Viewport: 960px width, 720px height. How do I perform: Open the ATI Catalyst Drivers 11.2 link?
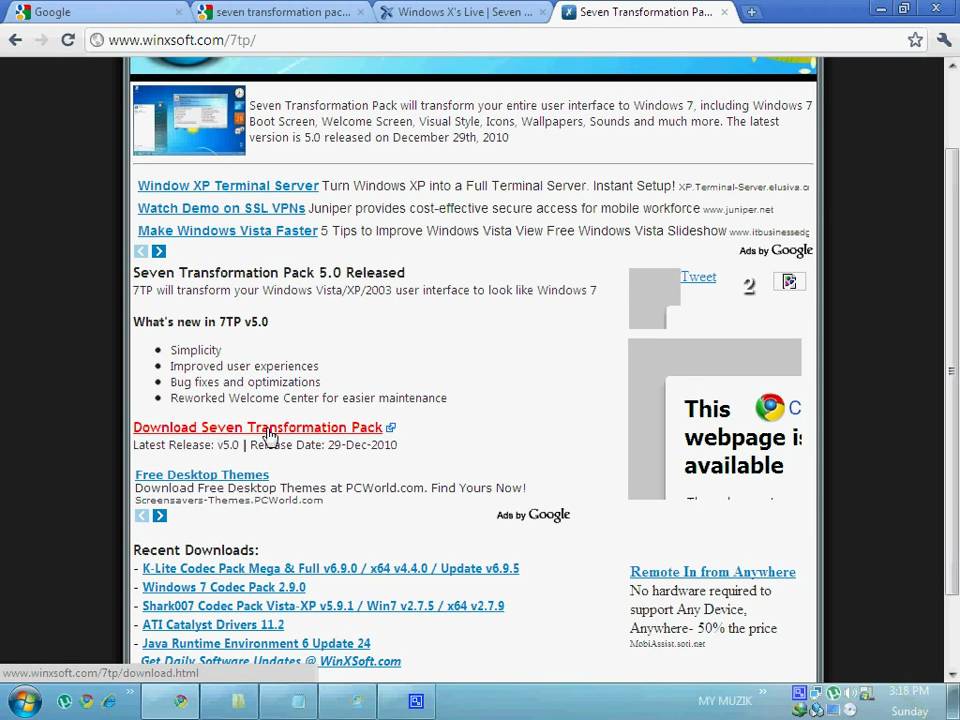tap(213, 624)
